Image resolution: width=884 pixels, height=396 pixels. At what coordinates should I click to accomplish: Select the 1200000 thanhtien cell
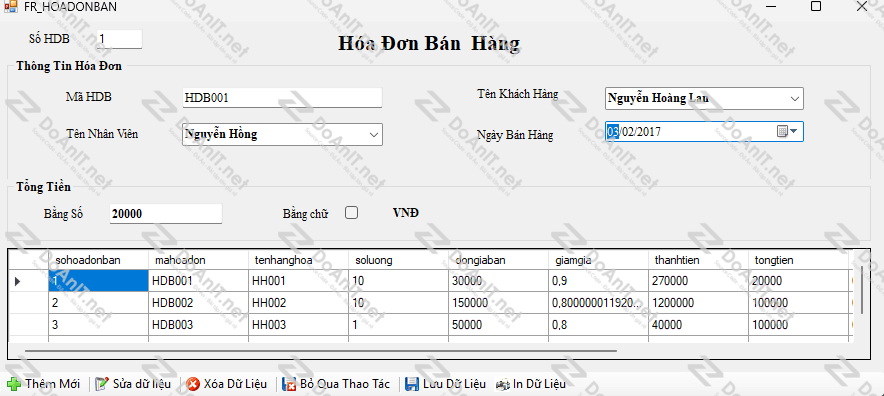coord(699,303)
